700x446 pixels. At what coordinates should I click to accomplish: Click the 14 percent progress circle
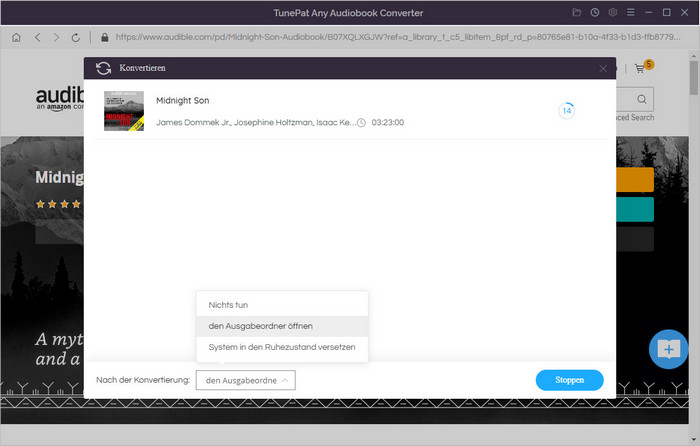pos(567,111)
